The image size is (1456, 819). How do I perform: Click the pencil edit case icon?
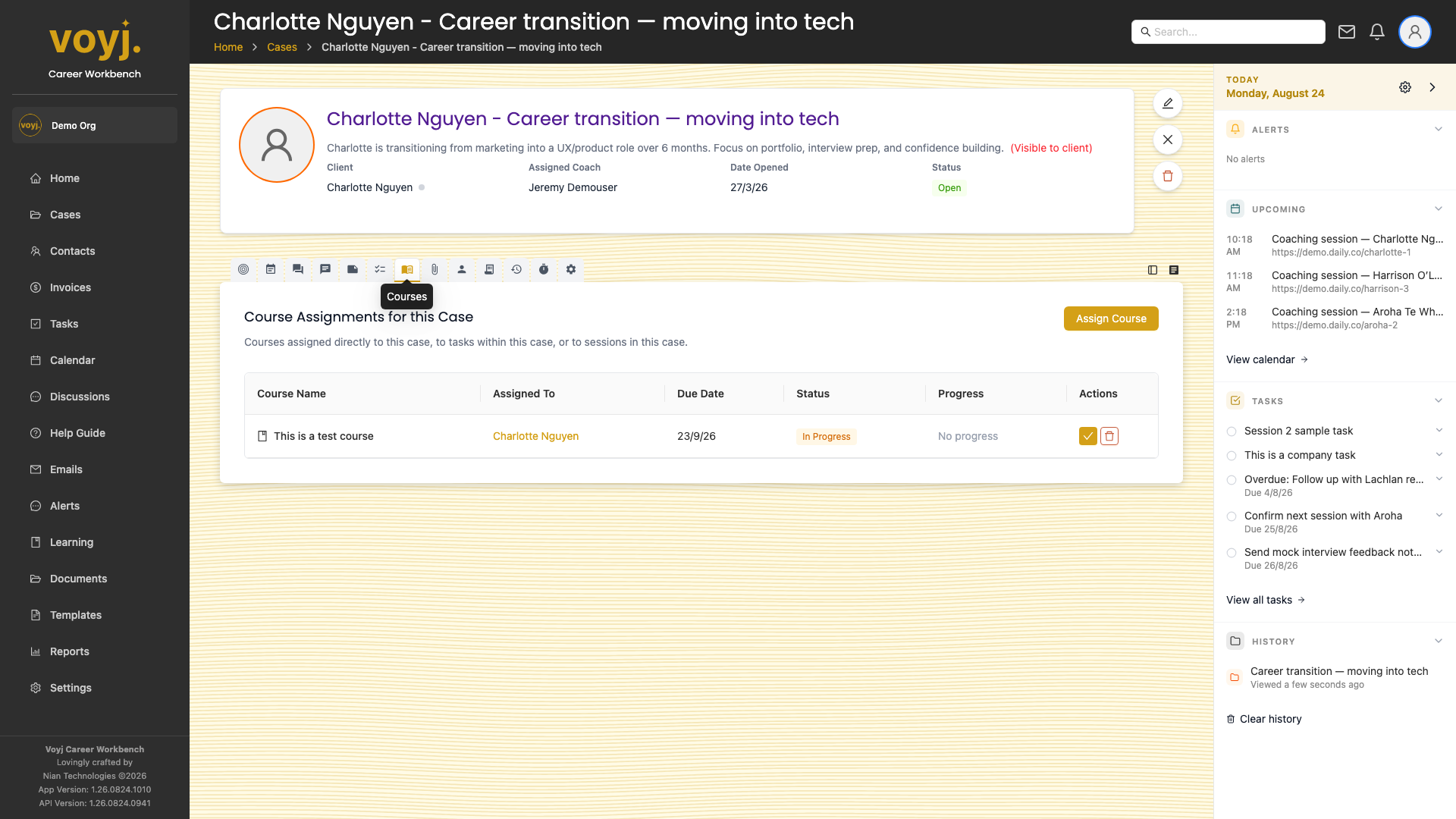point(1168,103)
